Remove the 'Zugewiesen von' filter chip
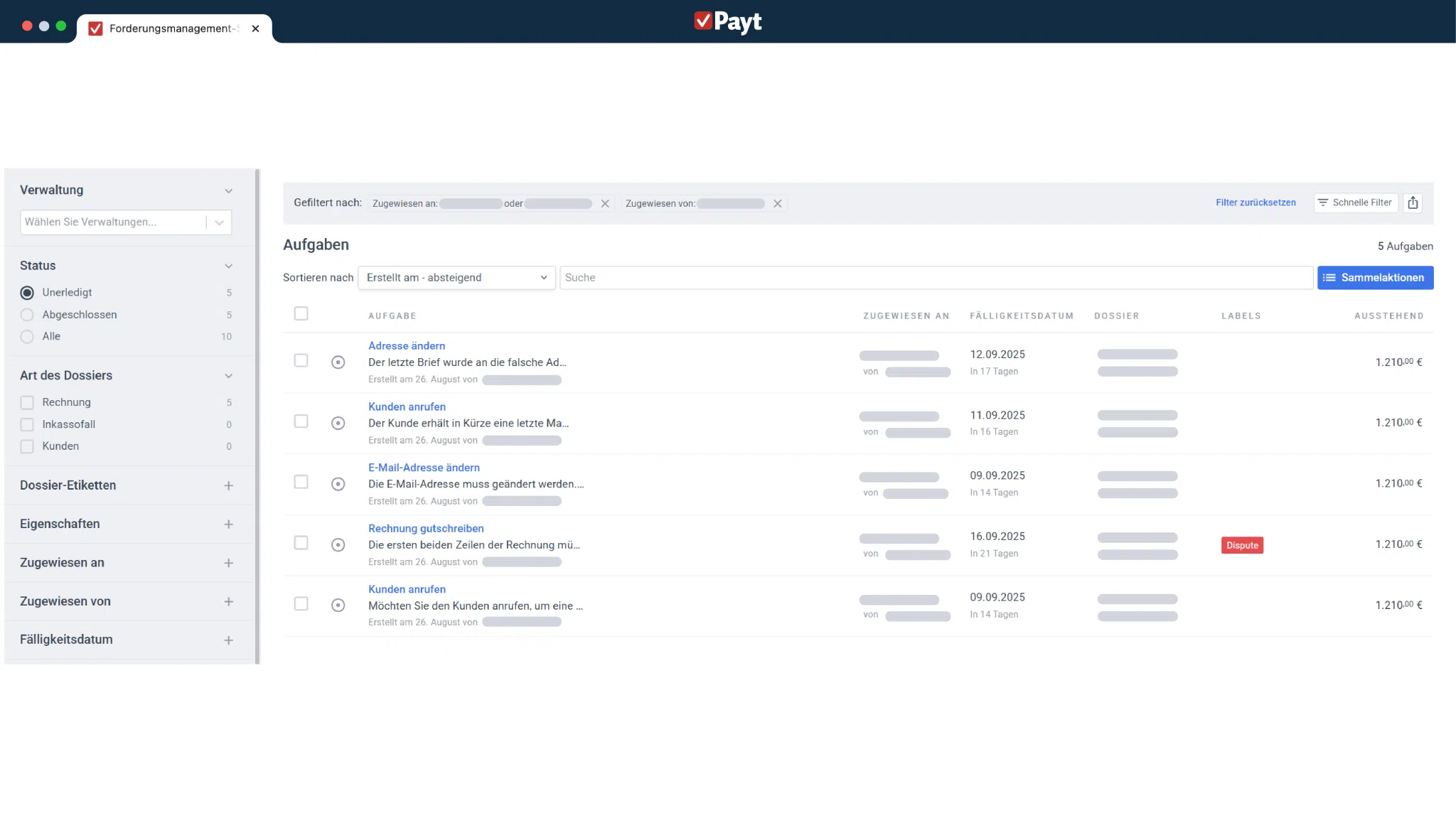This screenshot has height=818, width=1456. point(778,203)
